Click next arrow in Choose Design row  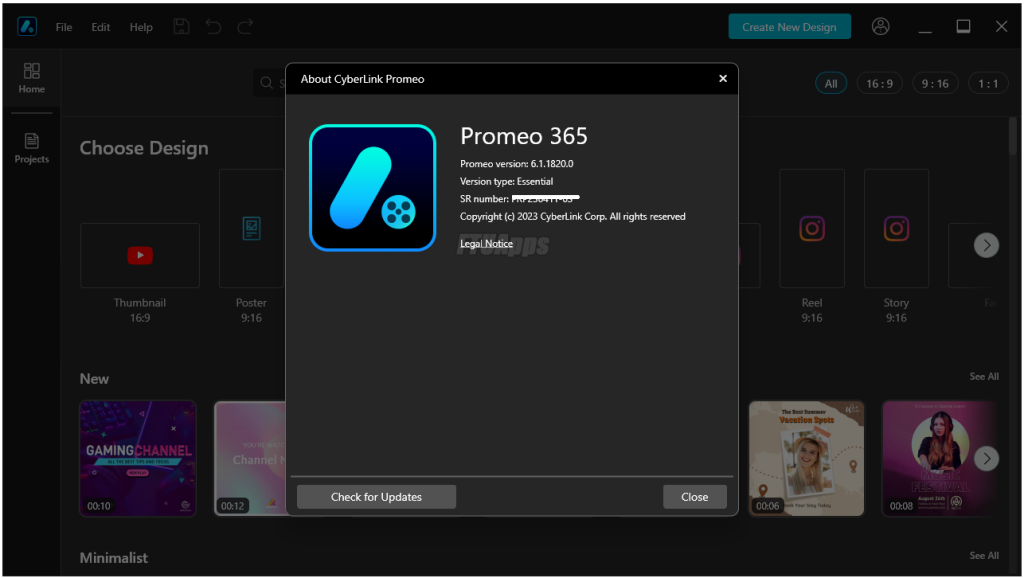[x=986, y=246]
